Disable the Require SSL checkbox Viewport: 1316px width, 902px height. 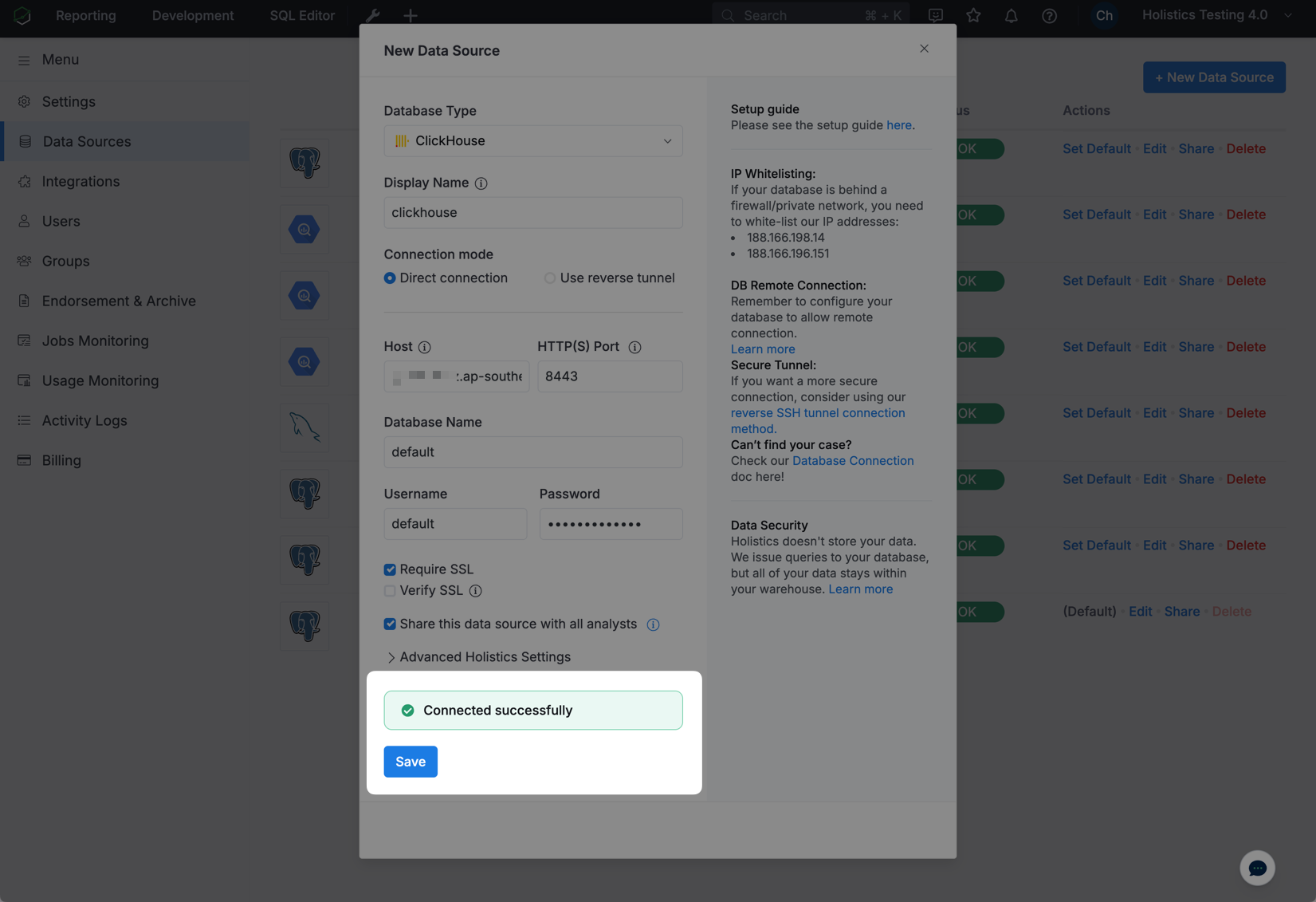tap(389, 569)
